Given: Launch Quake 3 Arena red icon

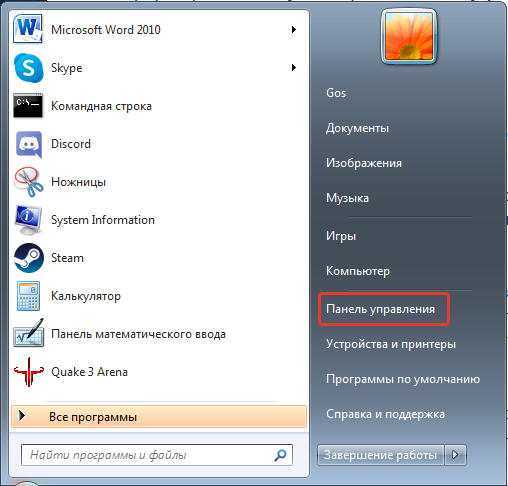Looking at the screenshot, I should (x=29, y=372).
